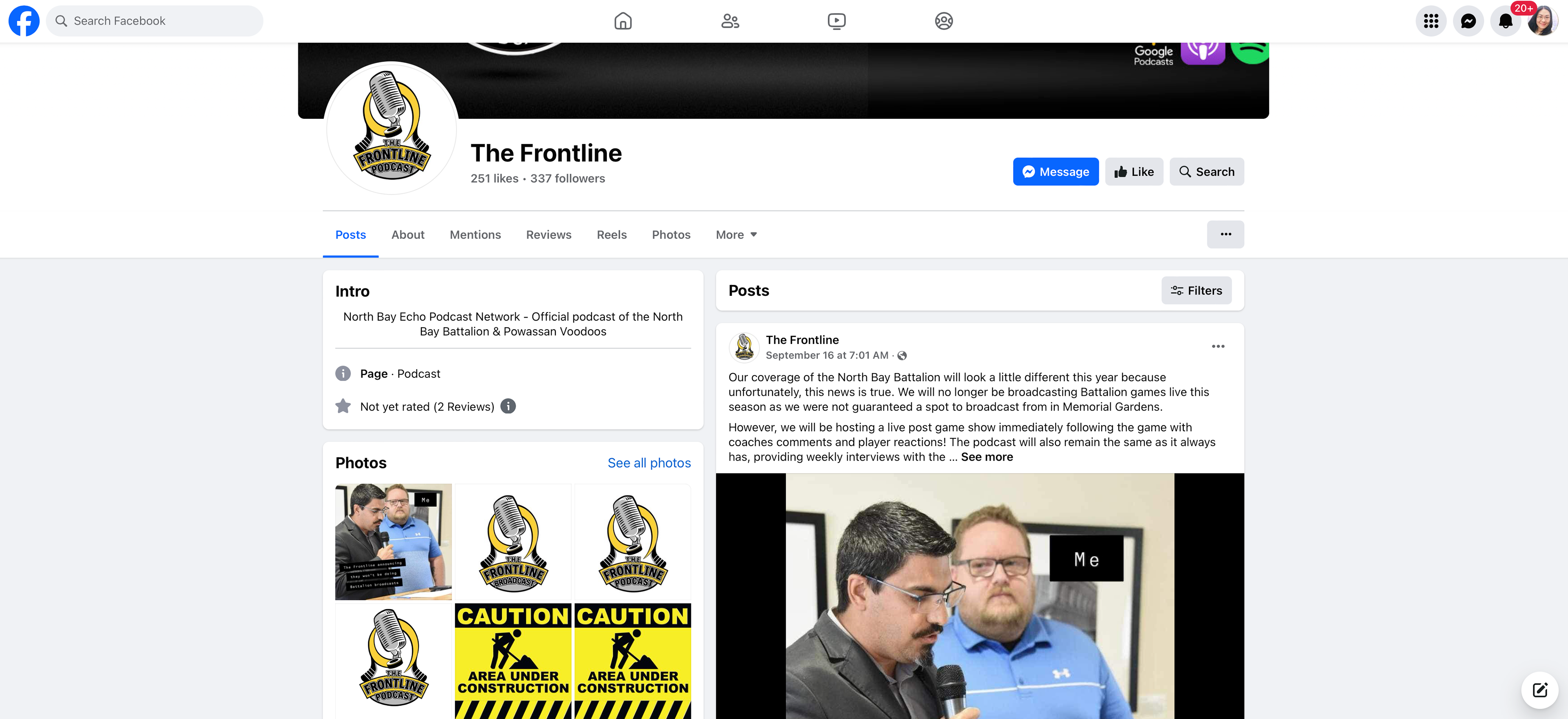Switch to the Reviews tab

click(x=548, y=235)
